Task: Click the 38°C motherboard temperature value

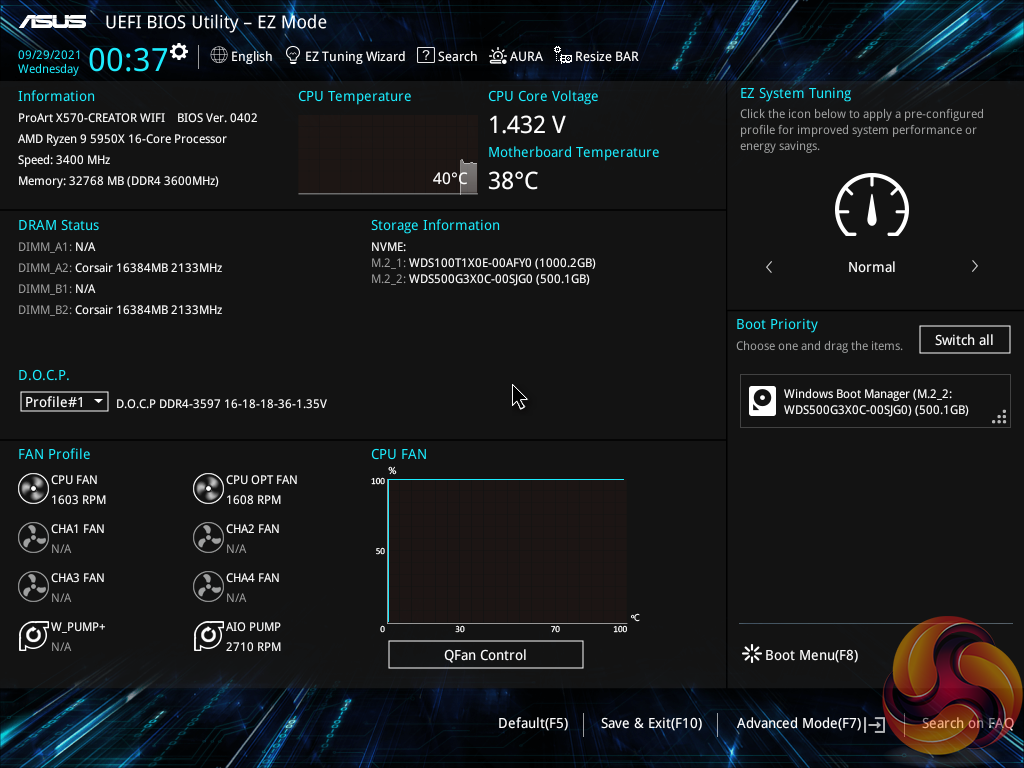Action: (x=513, y=181)
